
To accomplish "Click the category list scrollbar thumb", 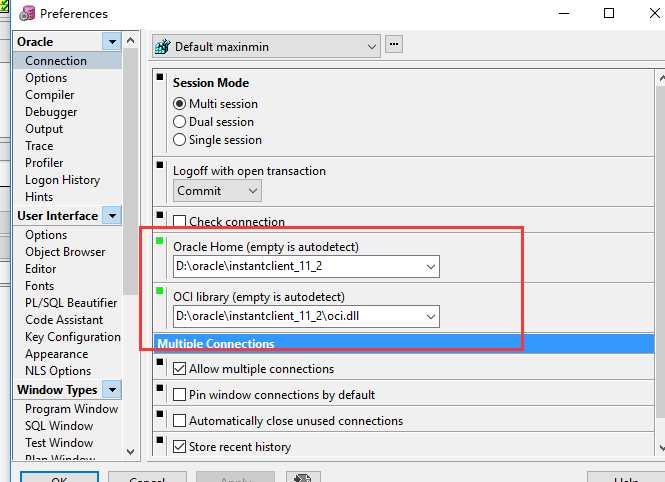I will [x=131, y=171].
